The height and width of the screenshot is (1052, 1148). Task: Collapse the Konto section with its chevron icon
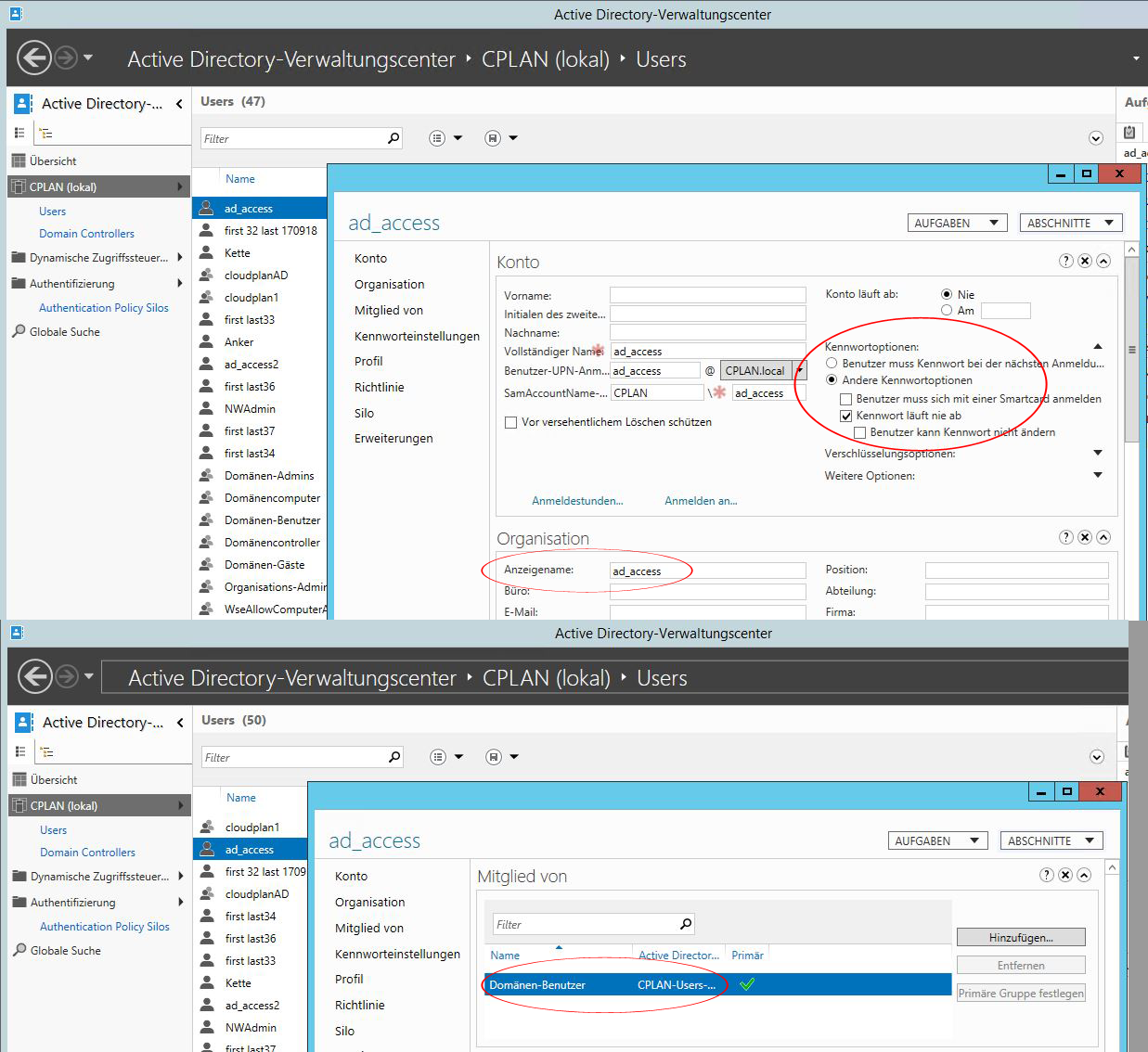1103,261
